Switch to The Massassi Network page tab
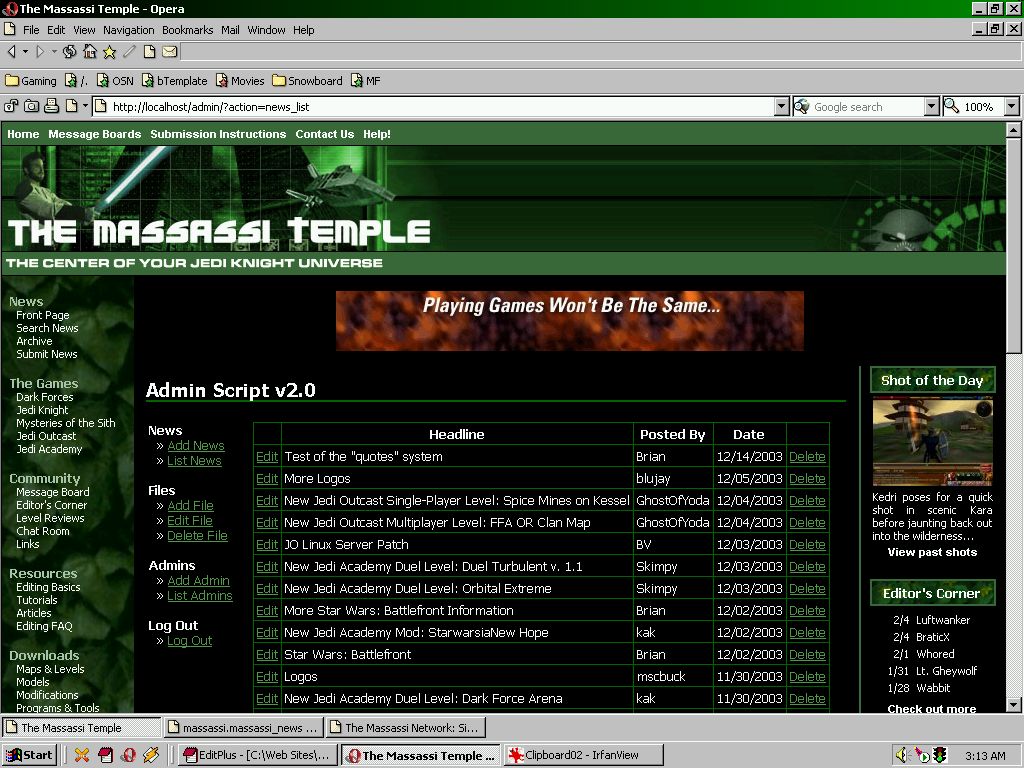1024x768 pixels. (x=405, y=728)
